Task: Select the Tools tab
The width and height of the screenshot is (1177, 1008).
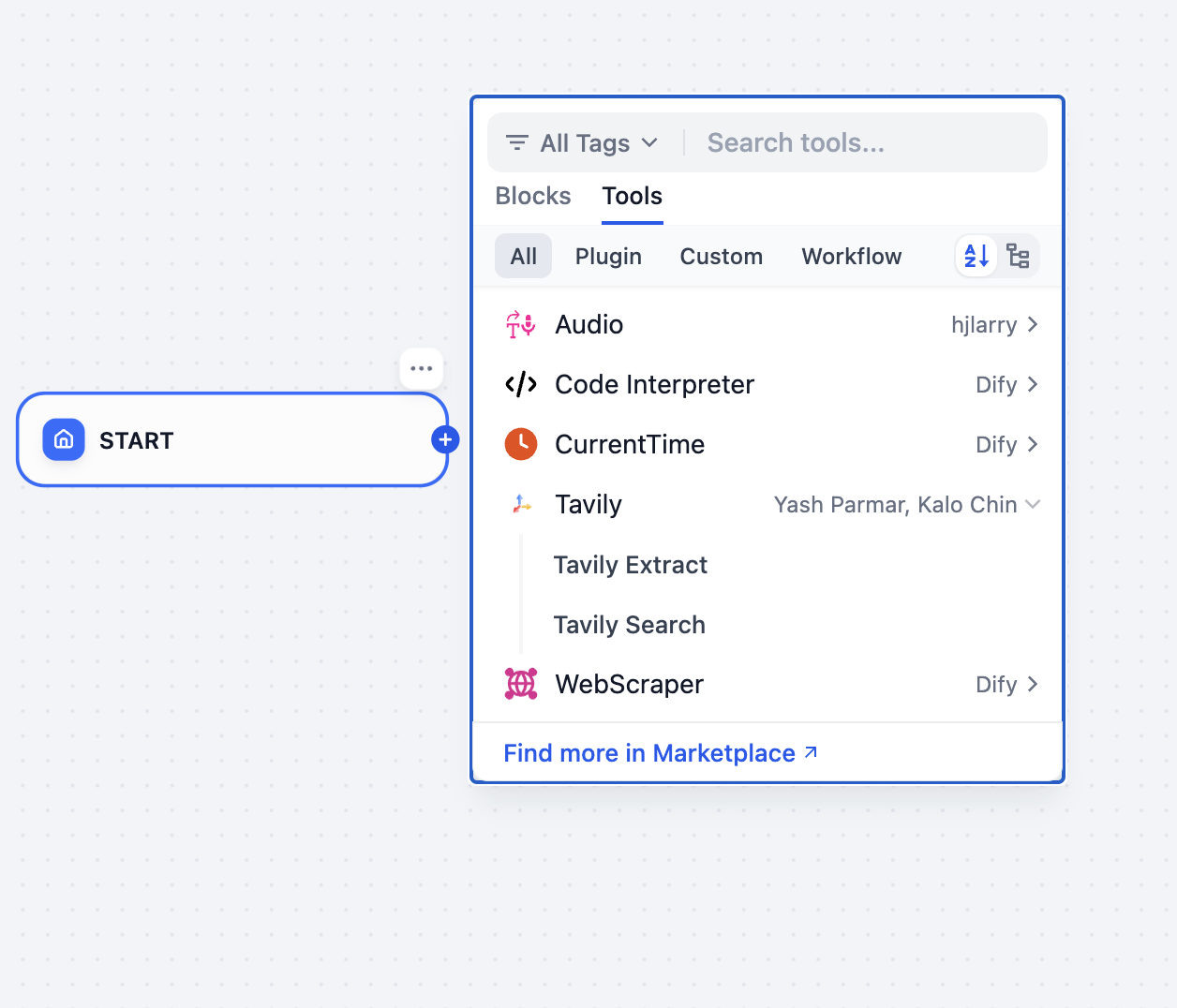Action: point(633,196)
